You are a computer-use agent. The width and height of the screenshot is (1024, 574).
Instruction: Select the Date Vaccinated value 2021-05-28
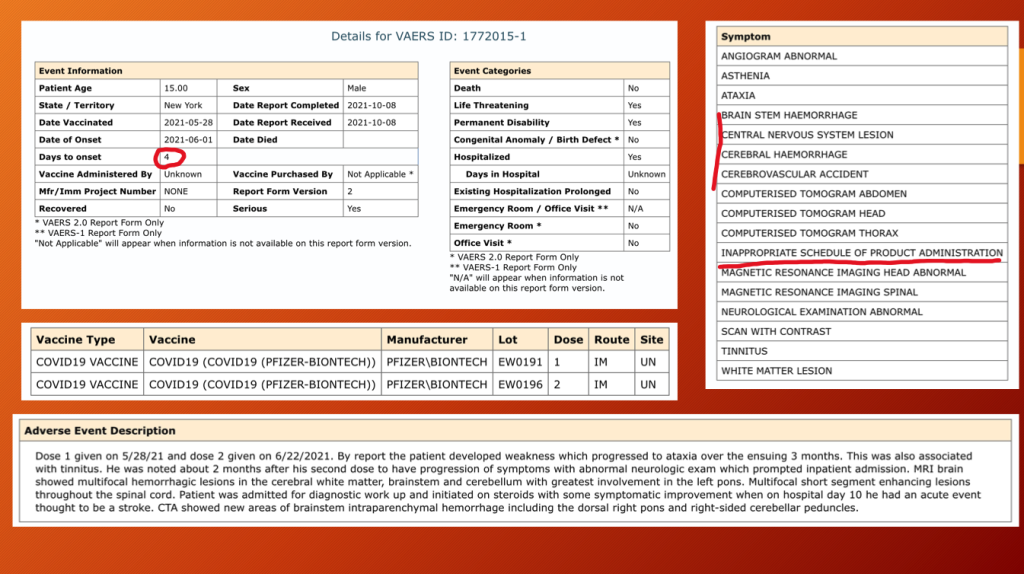pos(188,122)
